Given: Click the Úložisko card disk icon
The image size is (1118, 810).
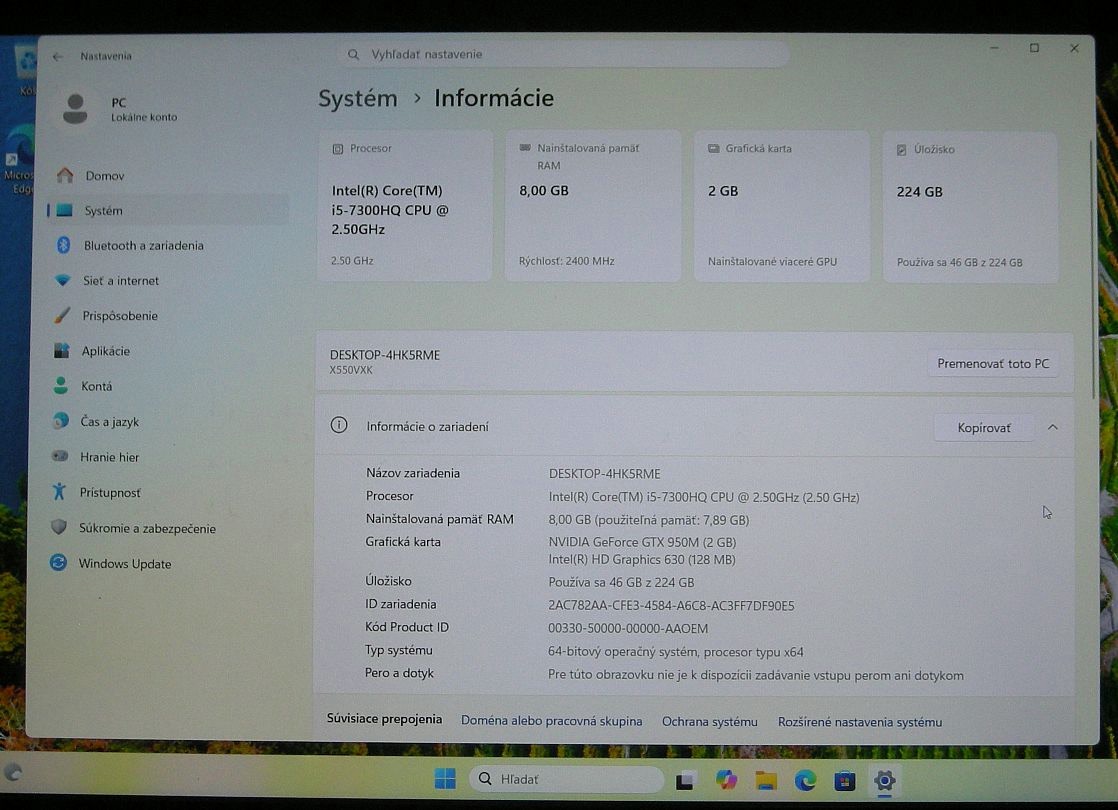Looking at the screenshot, I should (901, 150).
